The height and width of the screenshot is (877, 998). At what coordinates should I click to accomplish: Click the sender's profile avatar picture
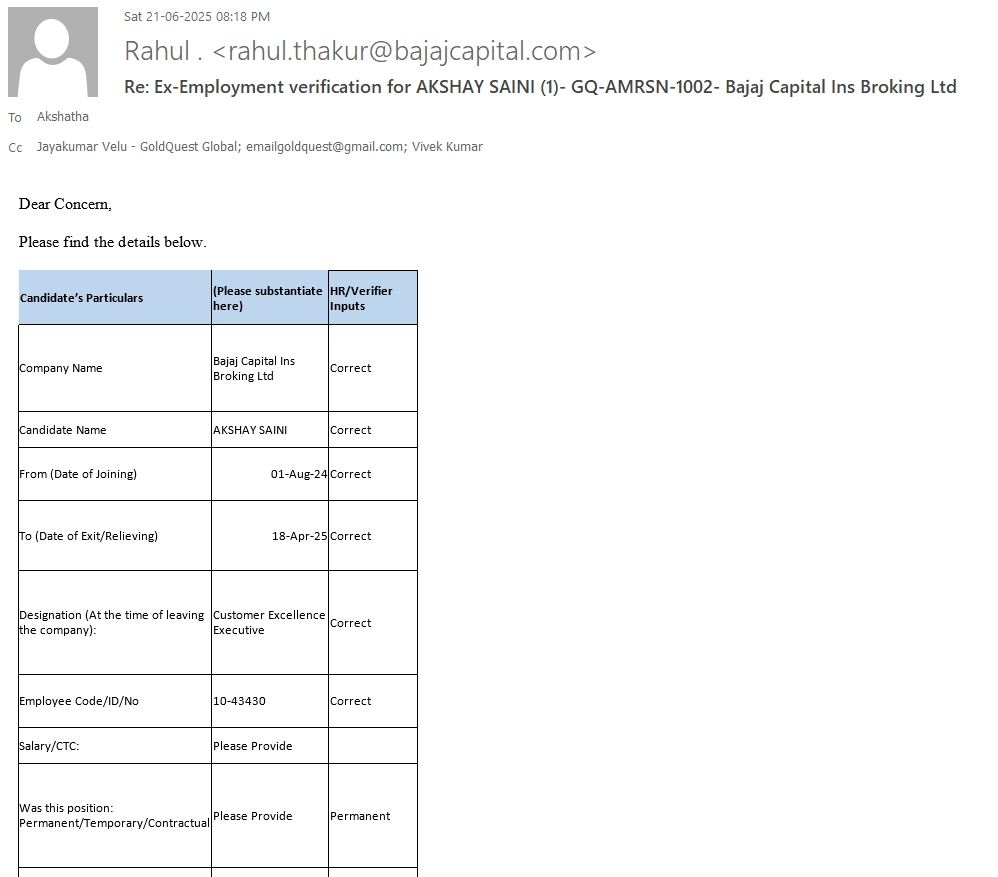click(x=53, y=52)
